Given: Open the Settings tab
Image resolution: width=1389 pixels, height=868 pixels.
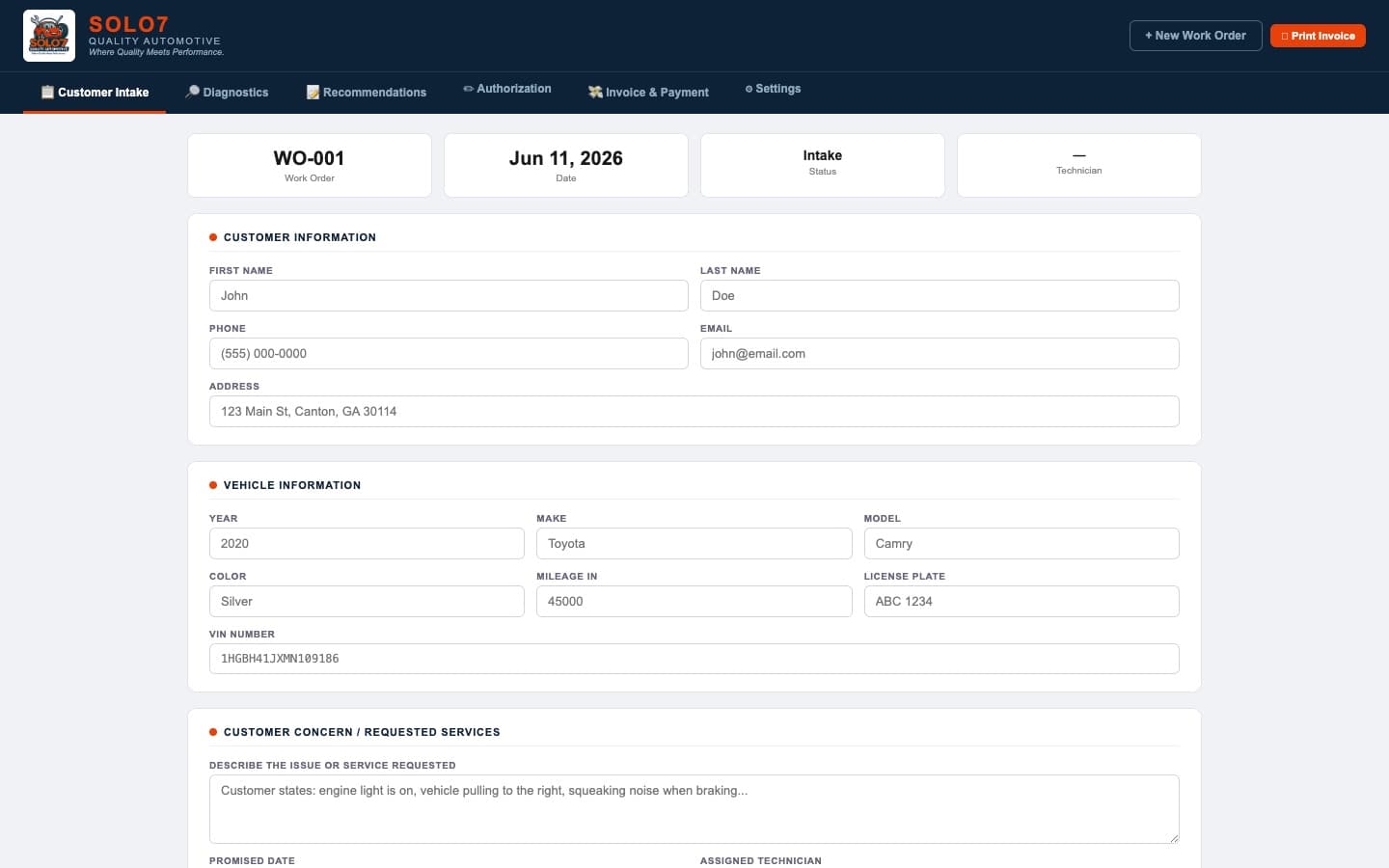Looking at the screenshot, I should click(773, 89).
